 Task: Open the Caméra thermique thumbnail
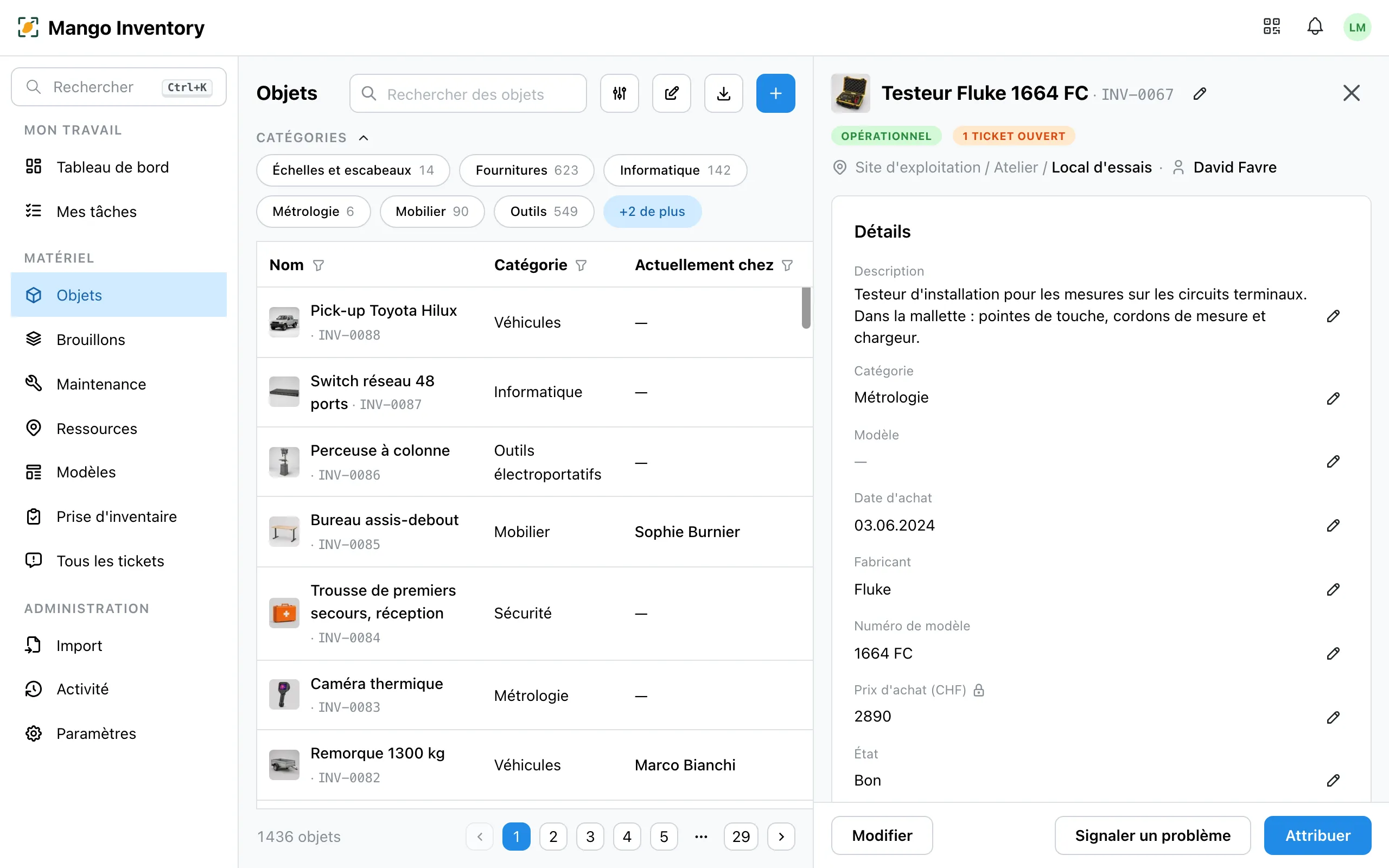(x=284, y=694)
